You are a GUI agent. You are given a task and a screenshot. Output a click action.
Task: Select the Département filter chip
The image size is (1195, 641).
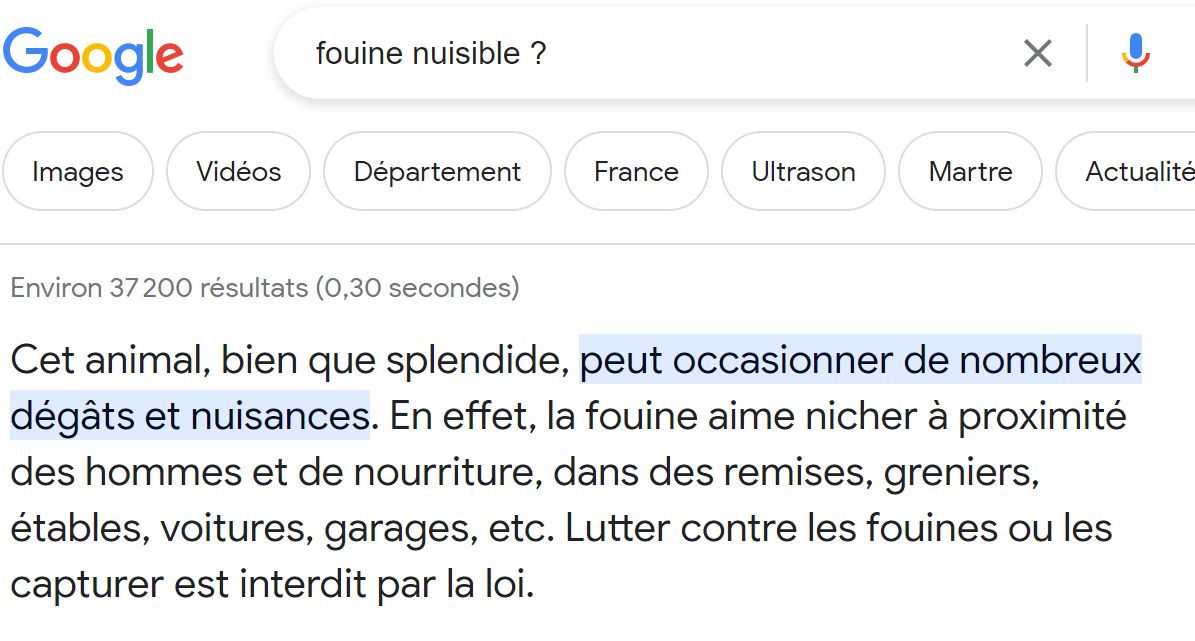(x=437, y=171)
